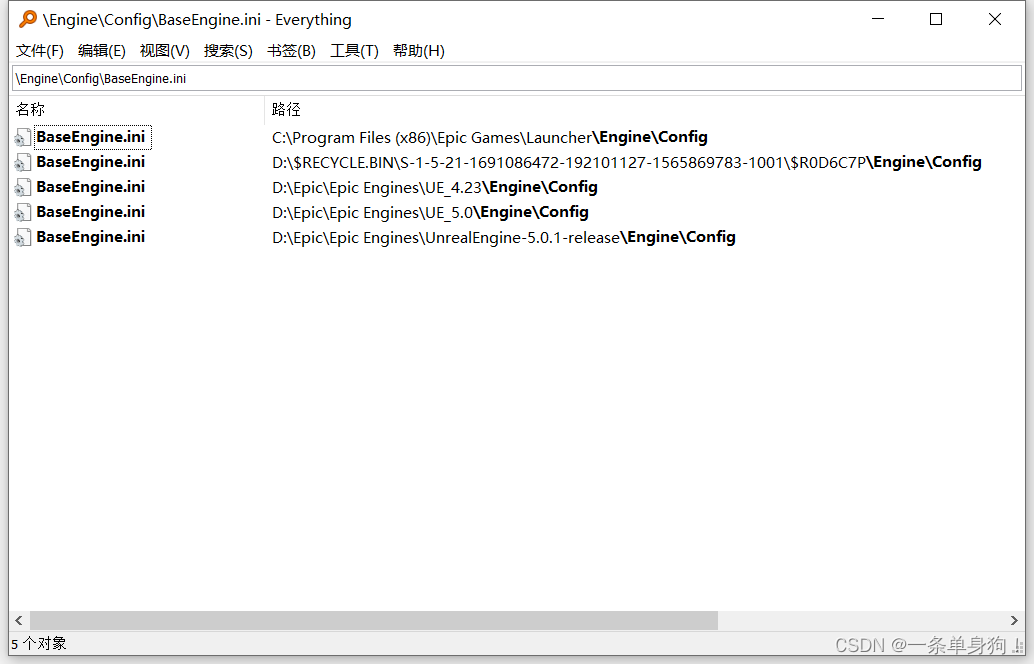Screen dimensions: 1034x664
Task: Select BaseEngine.ini from UE_5.0 engine
Action: click(91, 212)
